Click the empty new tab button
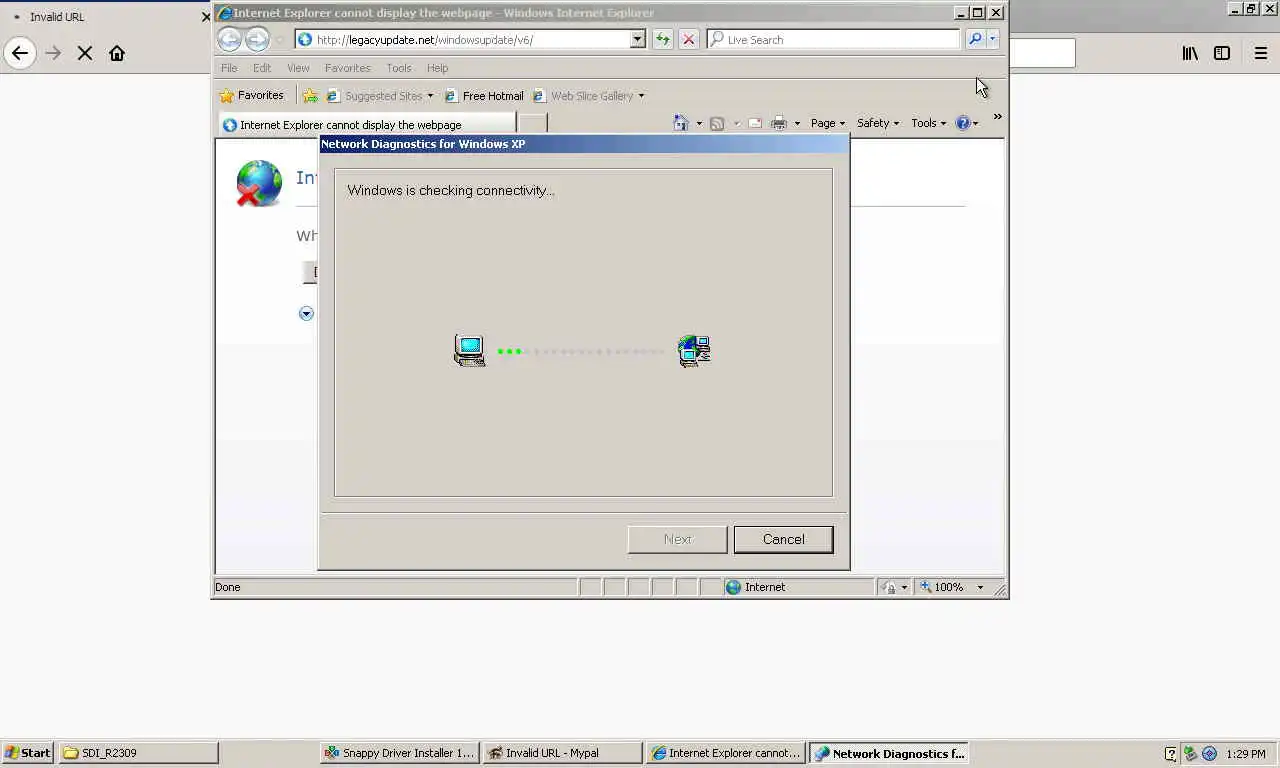 click(x=533, y=124)
